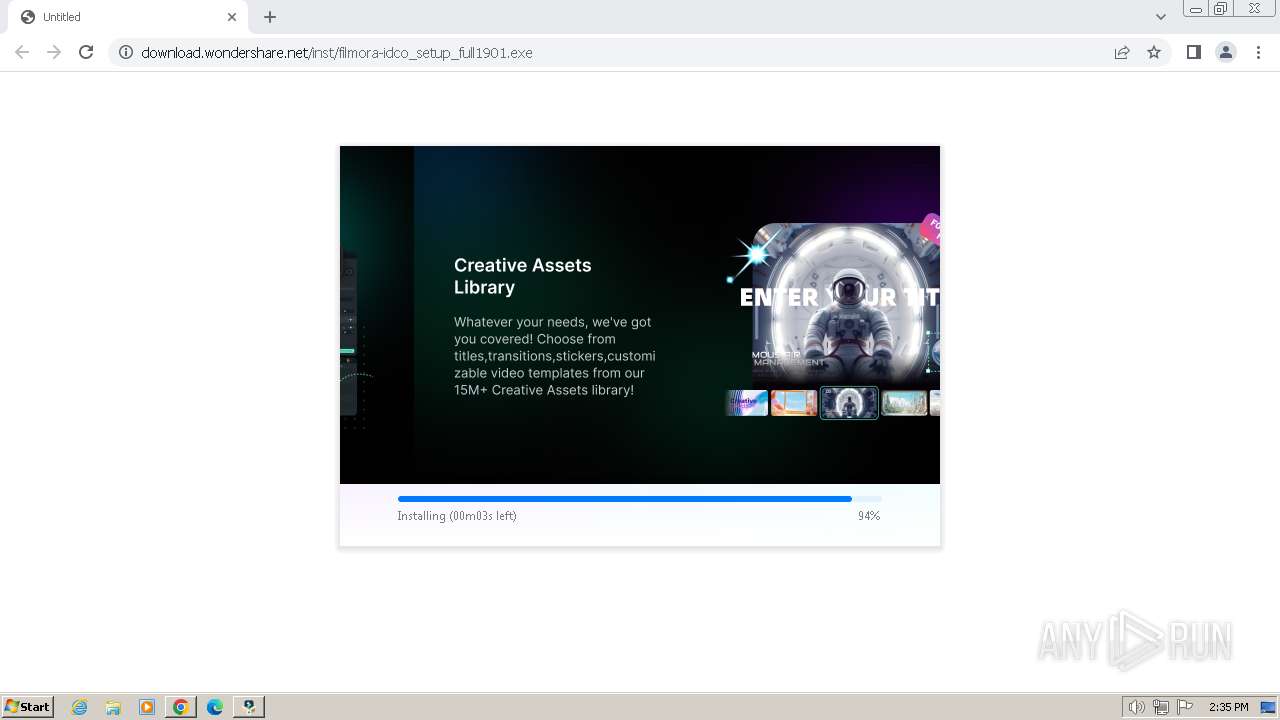1280x720 pixels.
Task: View site information icon in address bar
Action: [x=126, y=52]
